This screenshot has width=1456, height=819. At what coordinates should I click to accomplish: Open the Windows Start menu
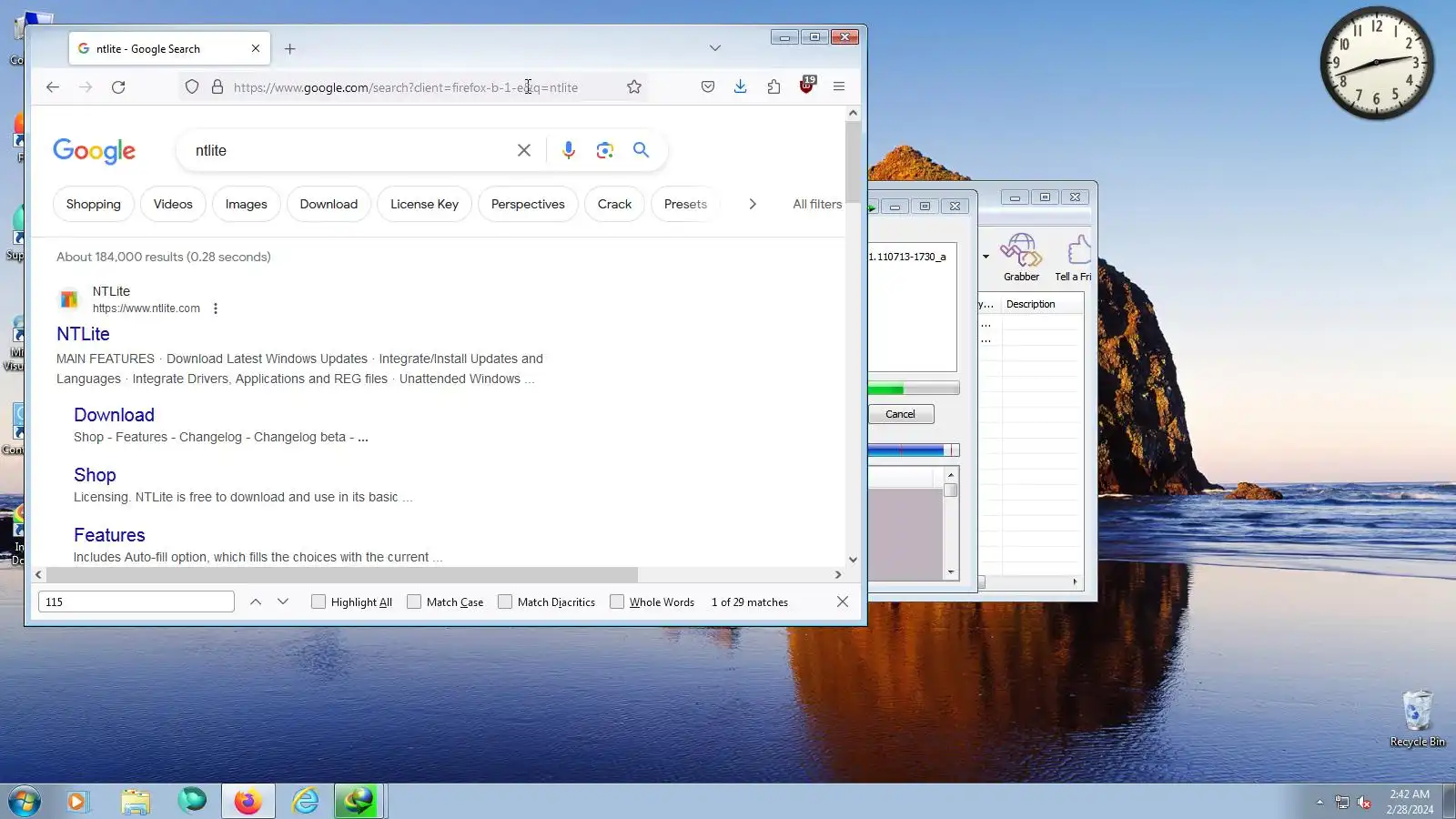[x=25, y=802]
